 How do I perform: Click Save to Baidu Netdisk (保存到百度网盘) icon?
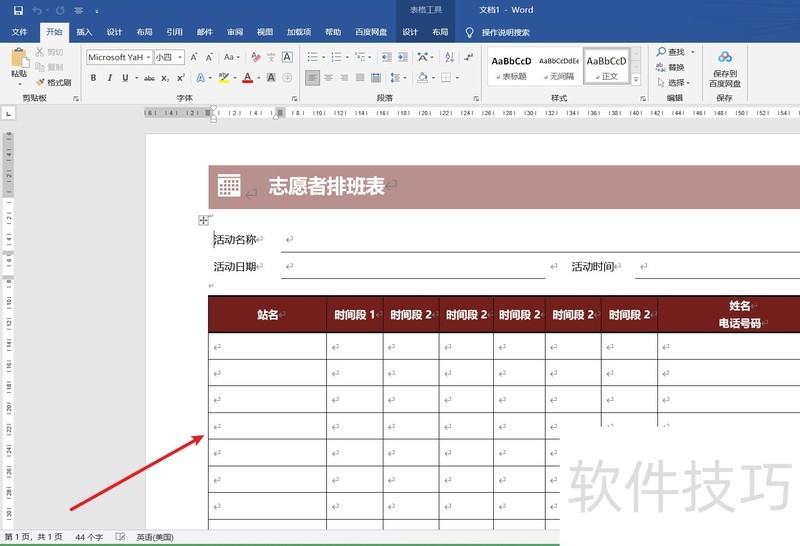[x=725, y=64]
